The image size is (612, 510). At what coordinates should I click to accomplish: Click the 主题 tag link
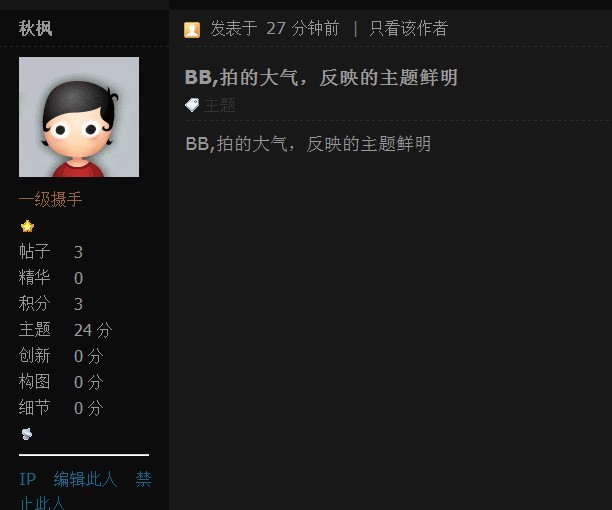tap(220, 105)
